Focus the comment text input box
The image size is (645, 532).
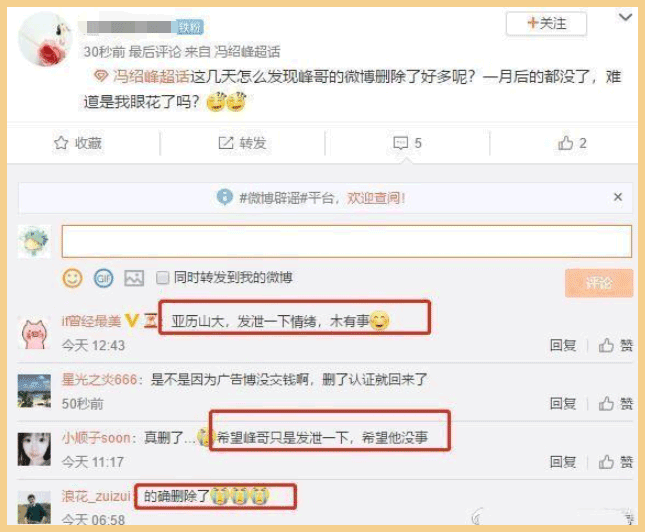point(346,241)
